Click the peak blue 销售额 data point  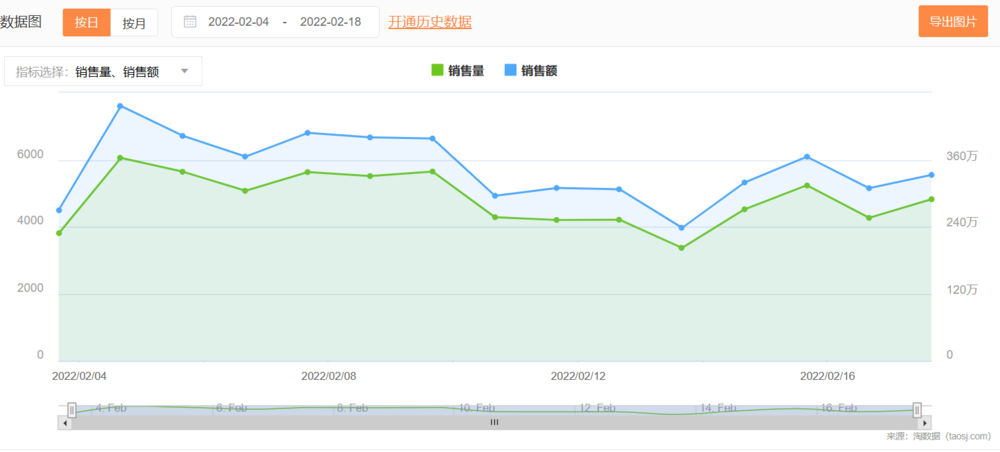[x=120, y=106]
